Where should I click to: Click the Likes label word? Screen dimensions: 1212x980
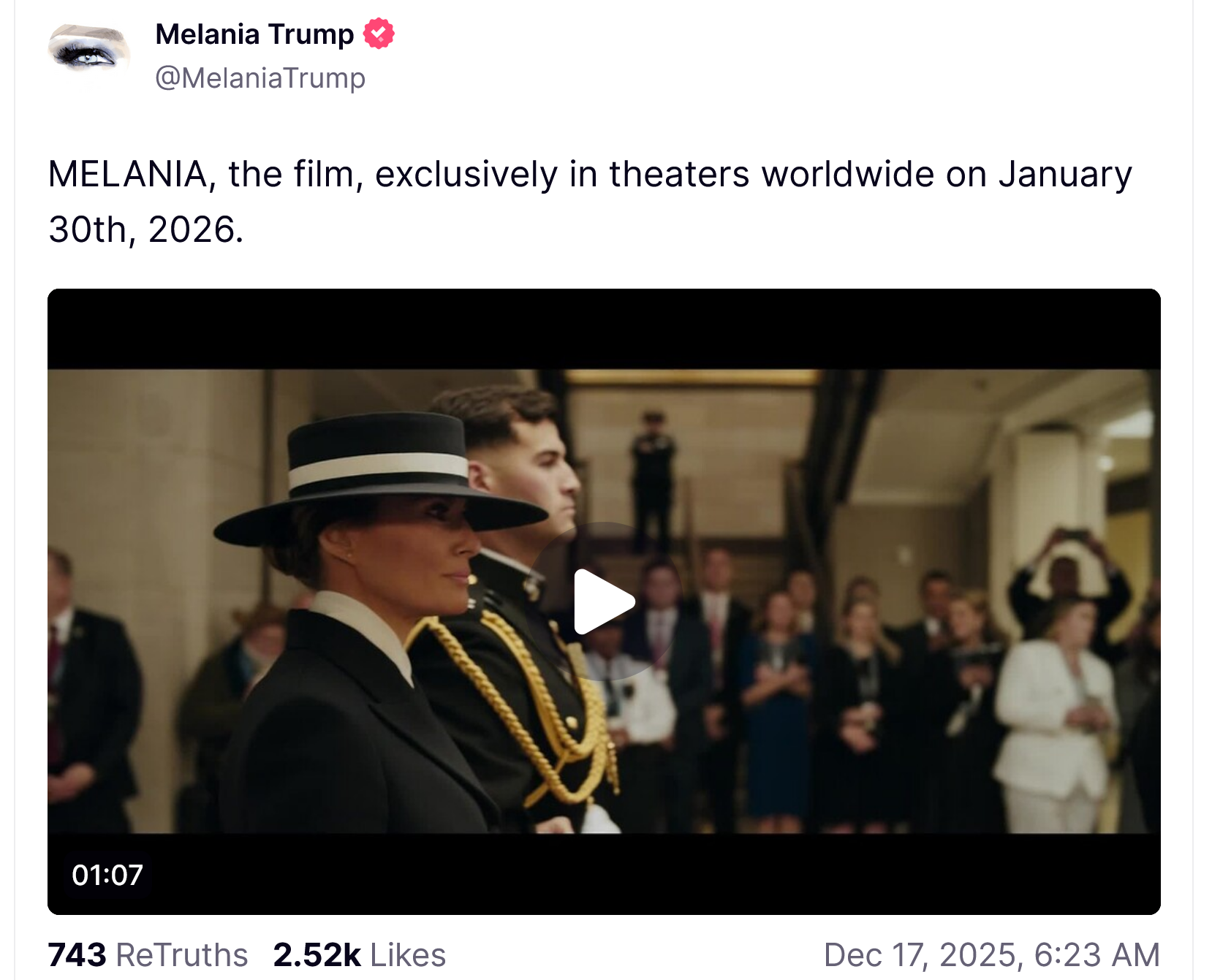(x=408, y=955)
